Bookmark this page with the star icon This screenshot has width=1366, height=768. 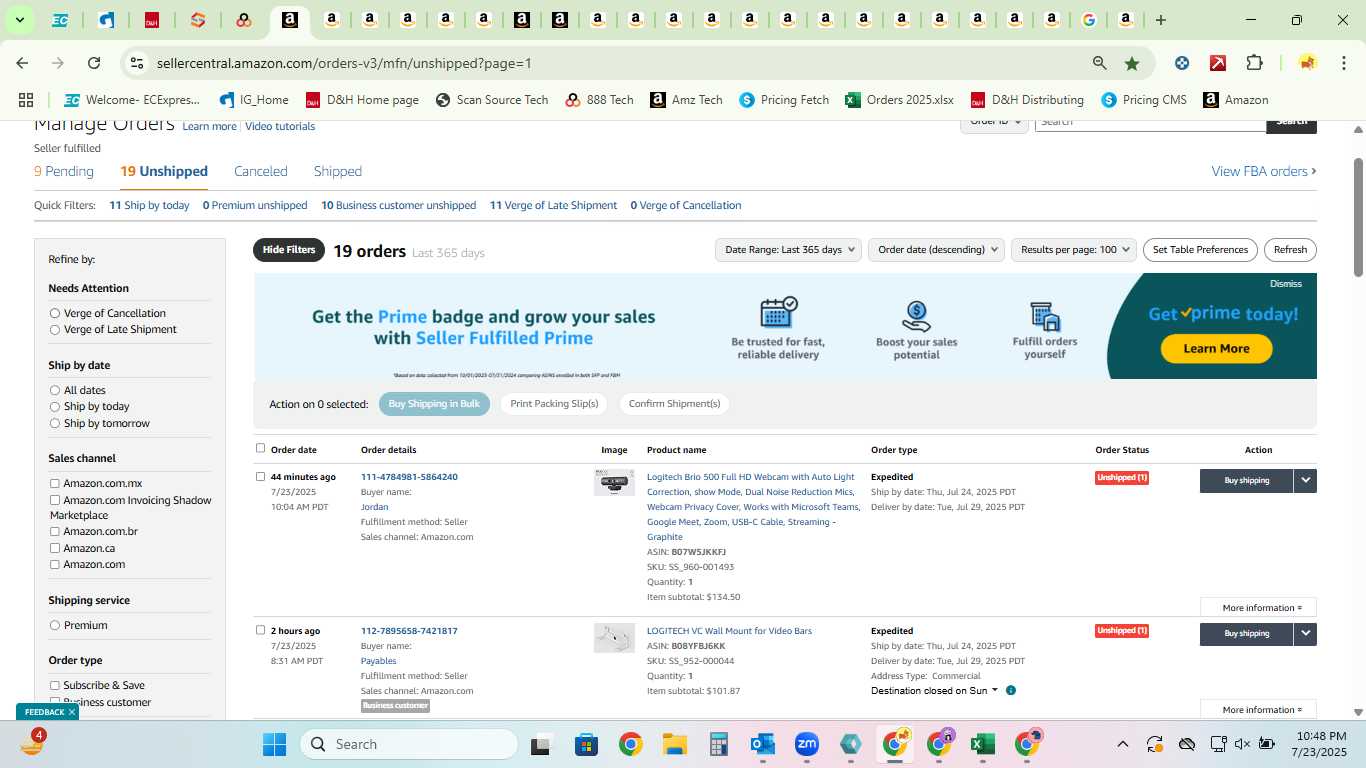pos(1132,63)
